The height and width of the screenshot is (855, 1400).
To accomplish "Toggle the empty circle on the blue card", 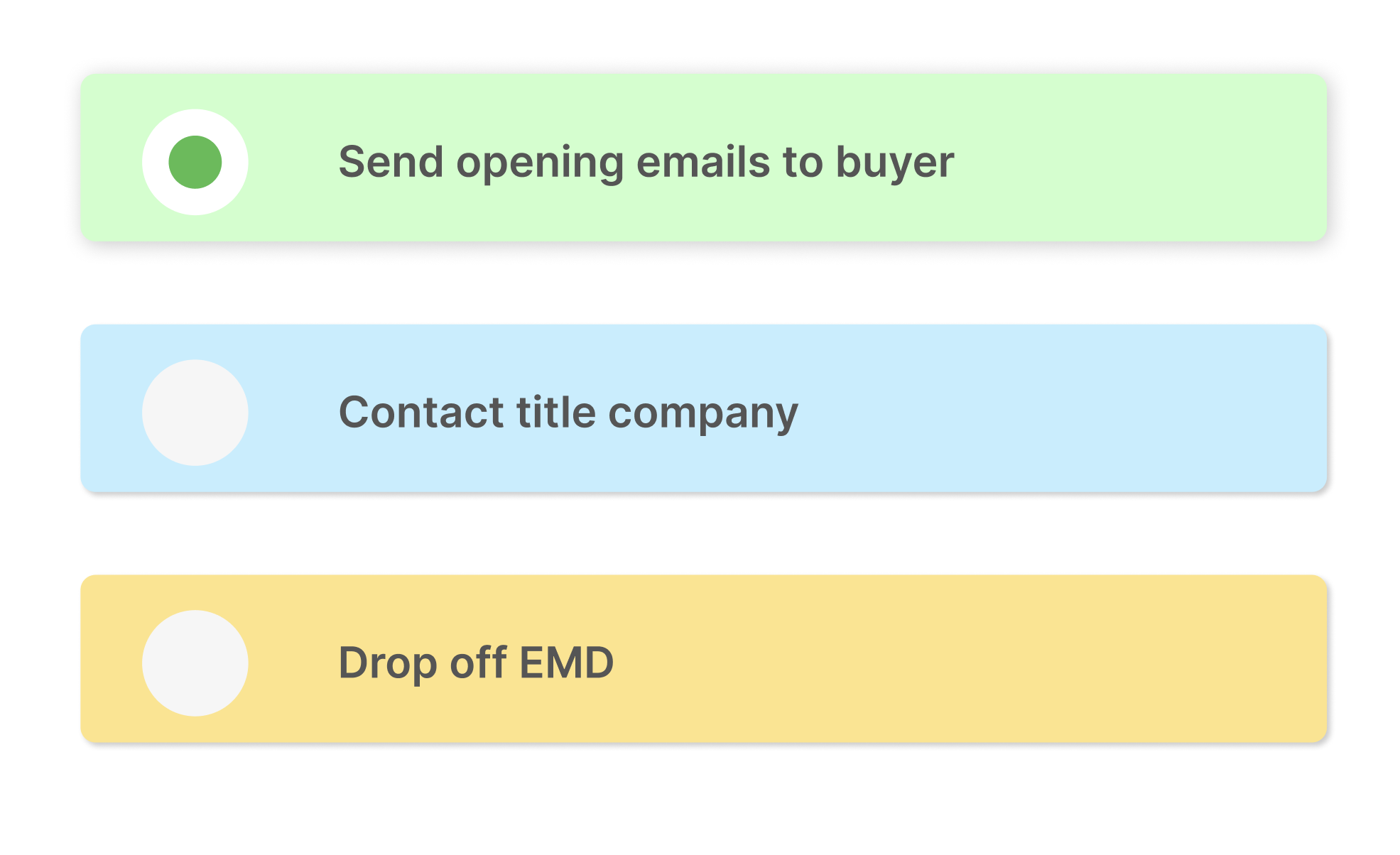I will [195, 413].
